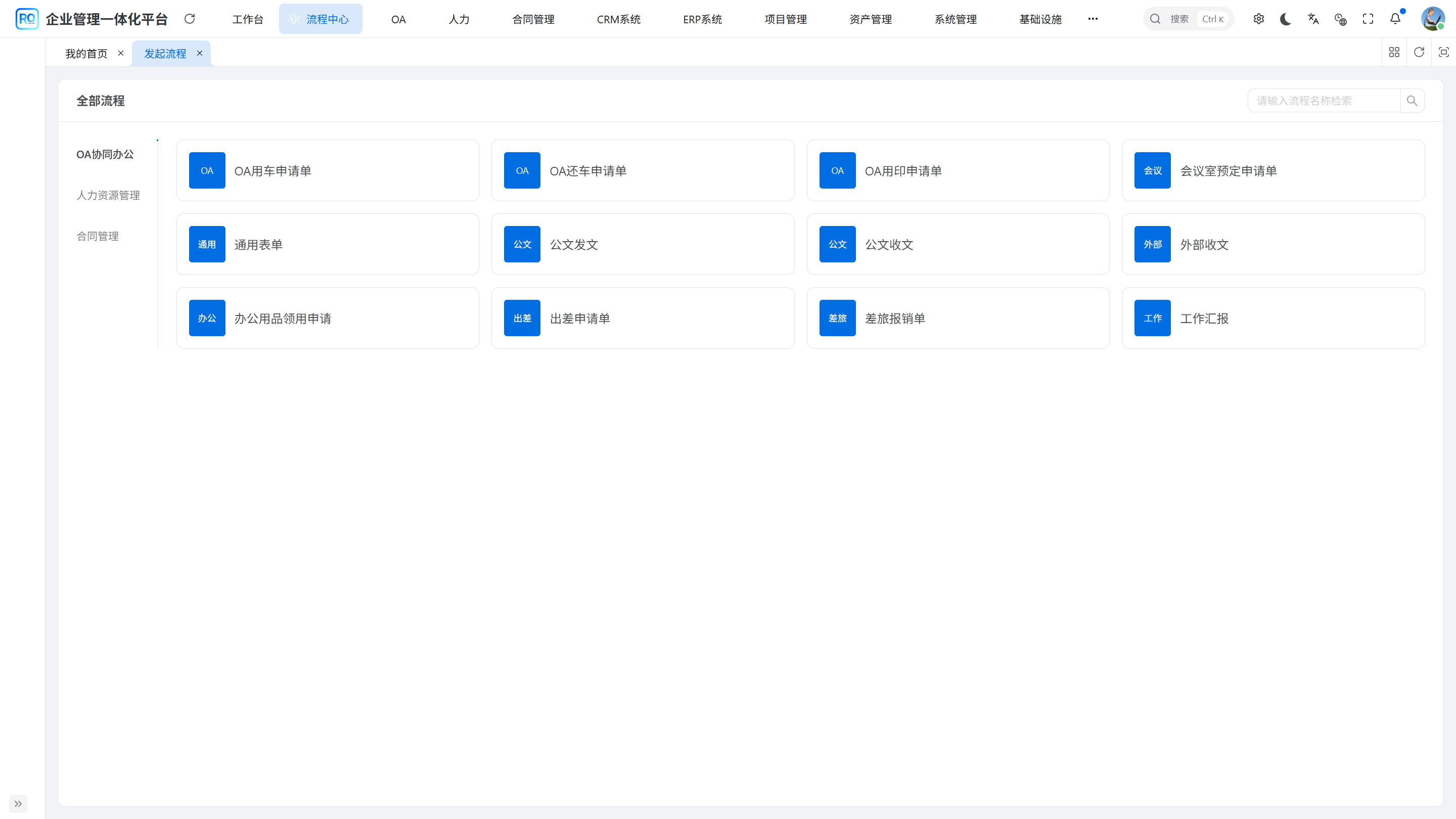Viewport: 1456px width, 819px height.
Task: Close the 发起流程 tab
Action: [200, 53]
